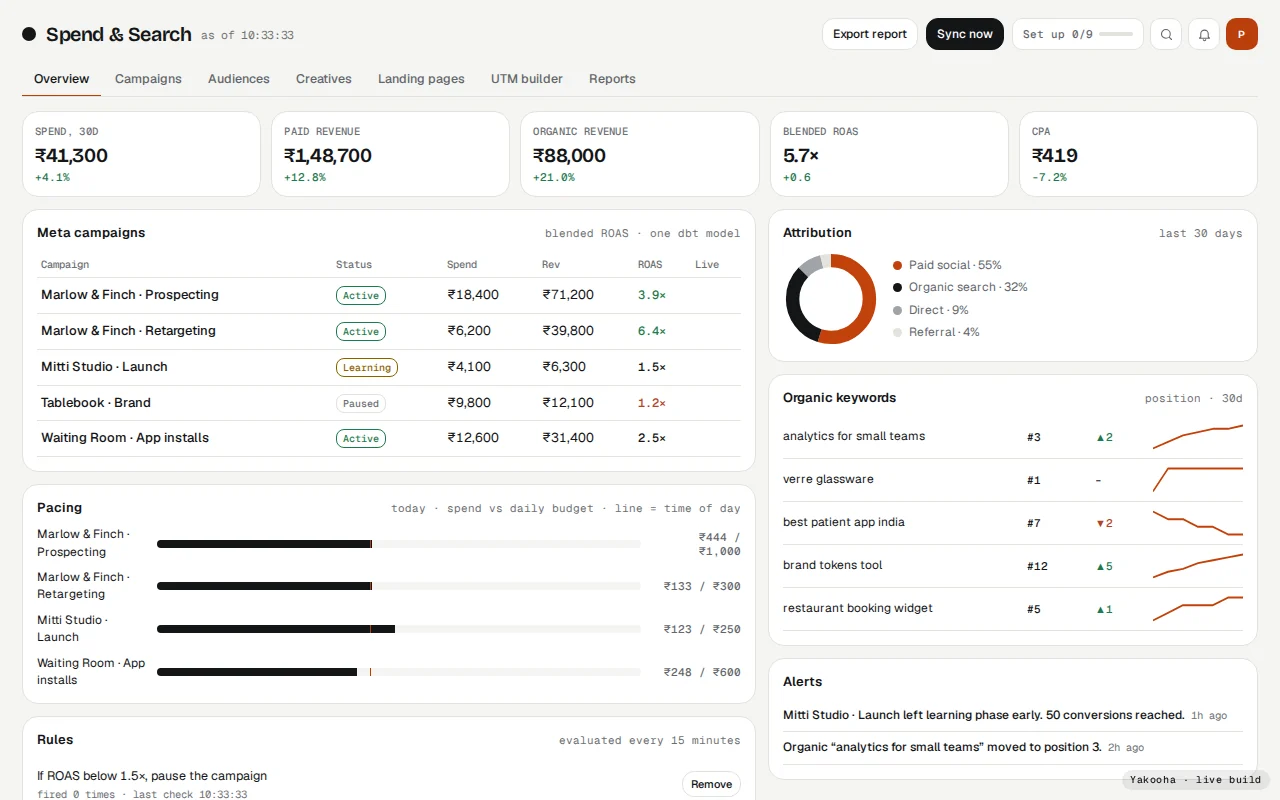Click the down-2 position change indicator

[1104, 523]
